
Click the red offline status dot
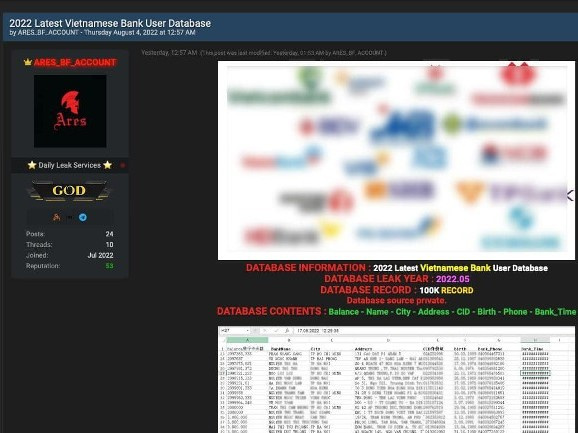pyautogui.click(x=123, y=165)
